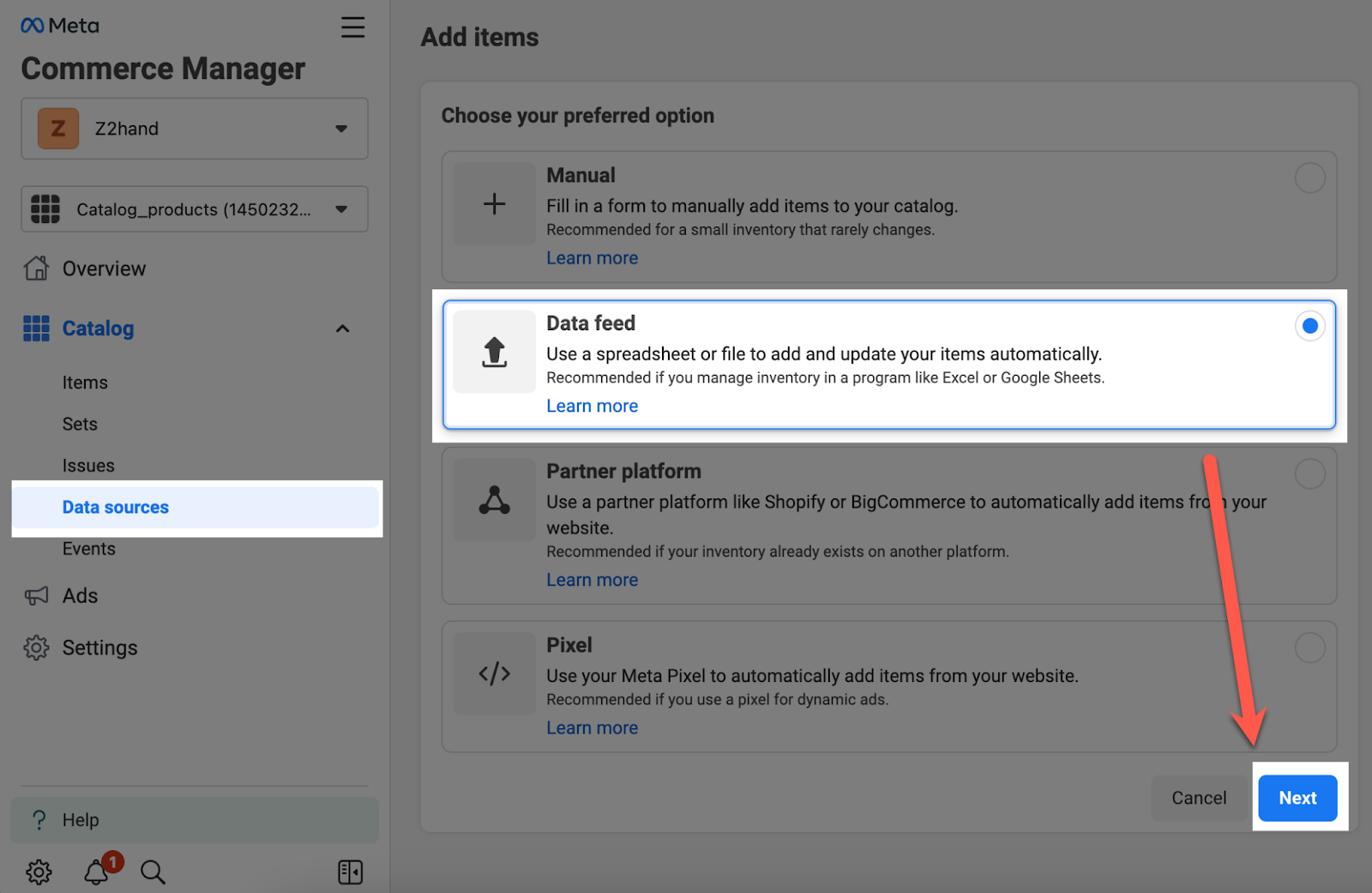
Task: Click the search magnifier icon
Action: click(153, 872)
